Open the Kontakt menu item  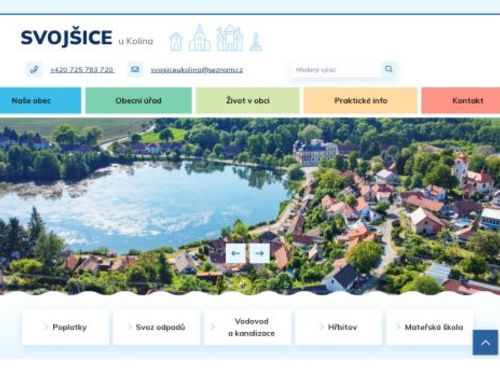click(x=461, y=100)
